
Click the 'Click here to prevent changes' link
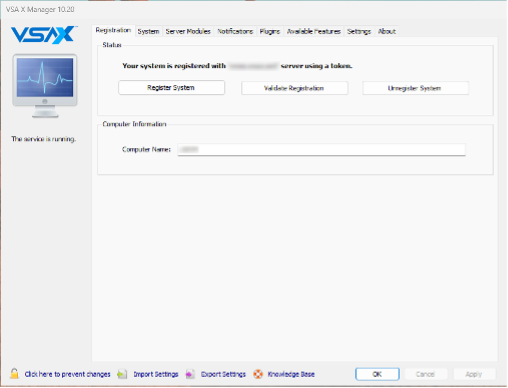[67, 374]
